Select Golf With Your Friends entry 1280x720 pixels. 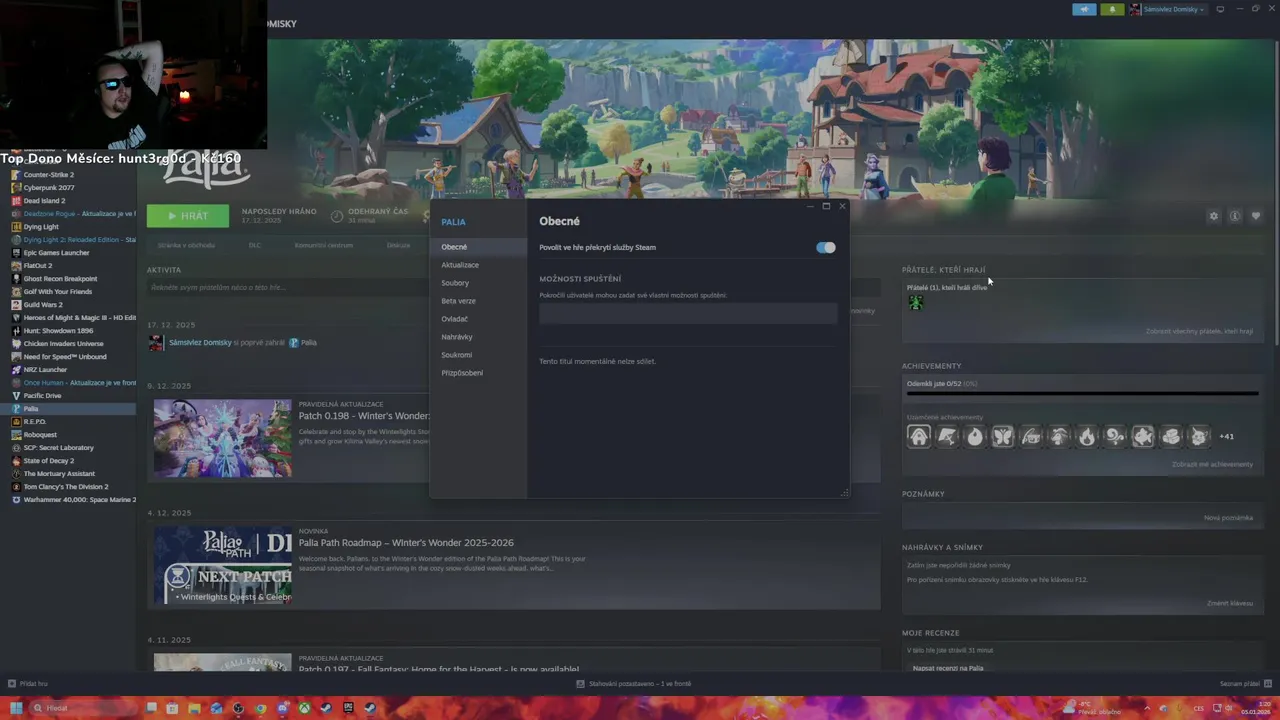pos(68,292)
